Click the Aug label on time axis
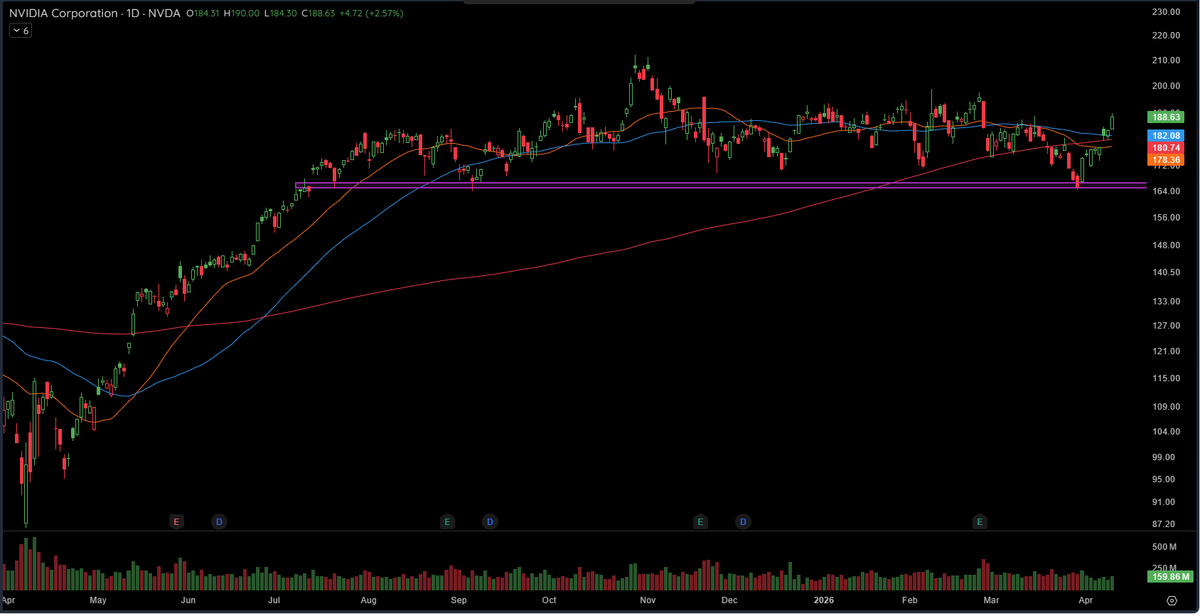This screenshot has width=1200, height=616. (368, 603)
